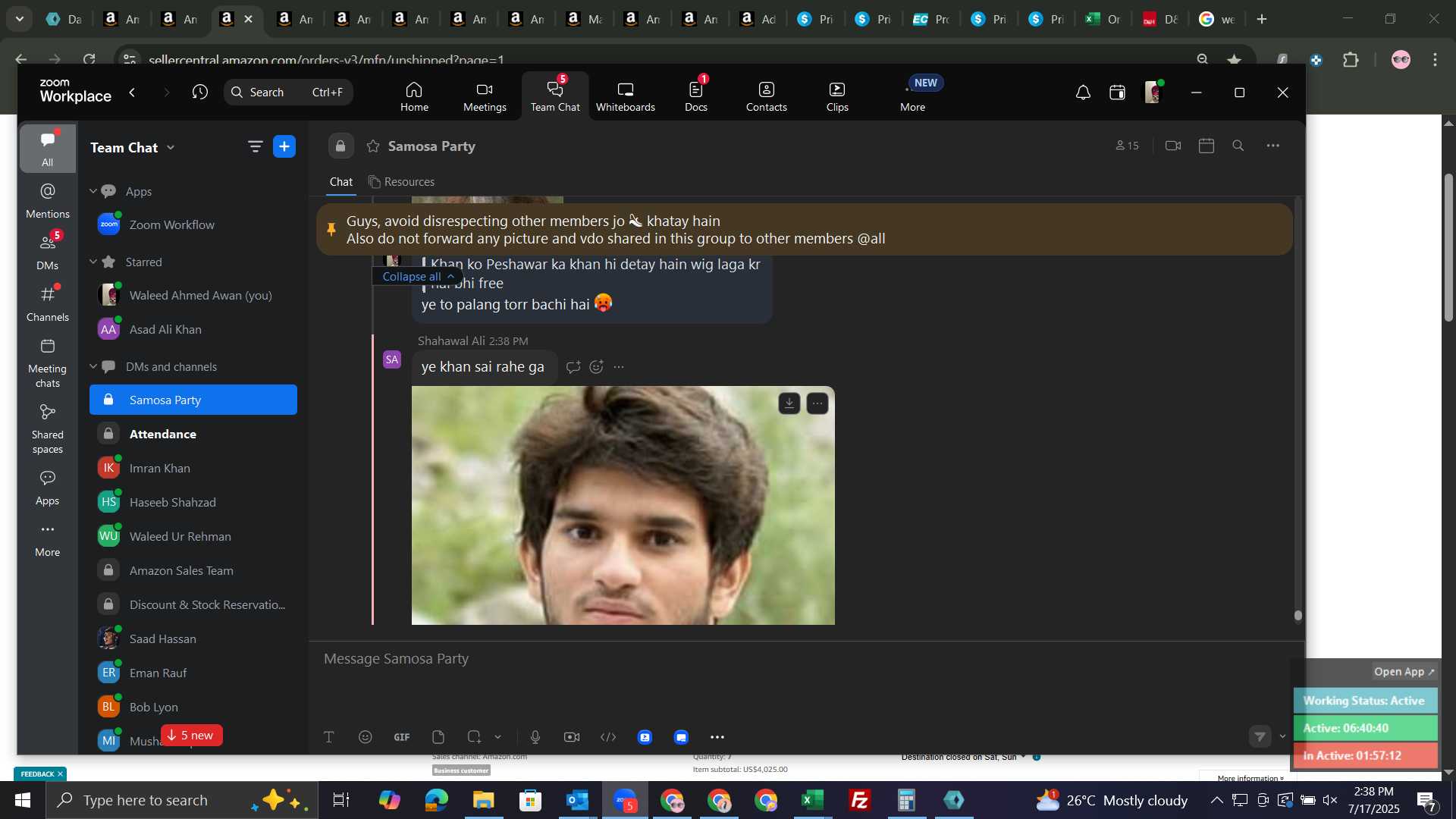Open the channel's more options ellipsis

tap(1273, 146)
